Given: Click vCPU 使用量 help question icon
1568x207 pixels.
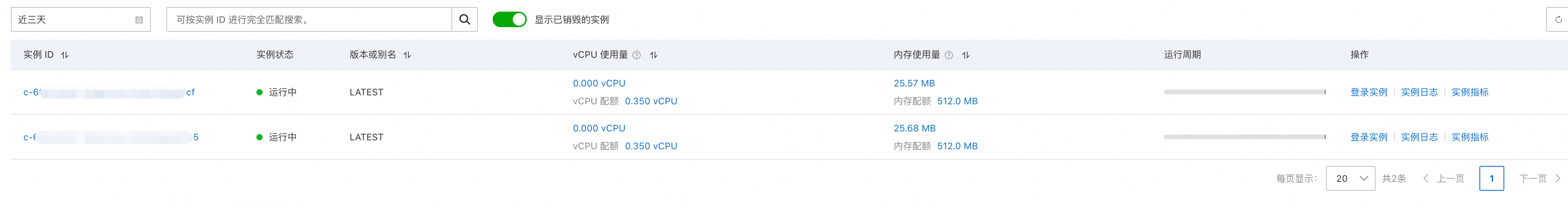Looking at the screenshot, I should [x=636, y=55].
